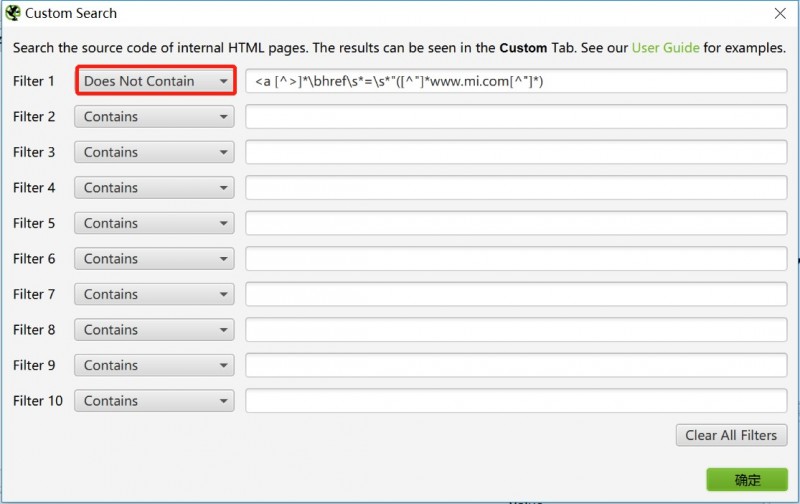The width and height of the screenshot is (800, 504).
Task: Expand the Filter 5 Contains dropdown
Action: click(154, 223)
